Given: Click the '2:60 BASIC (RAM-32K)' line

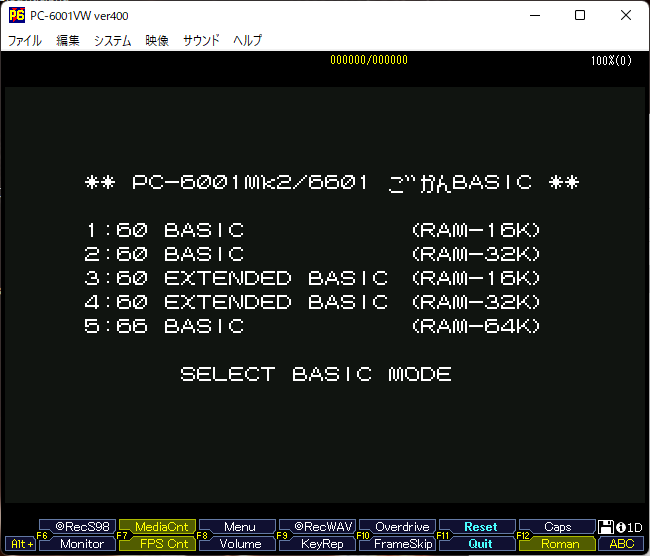Looking at the screenshot, I should pos(312,254).
